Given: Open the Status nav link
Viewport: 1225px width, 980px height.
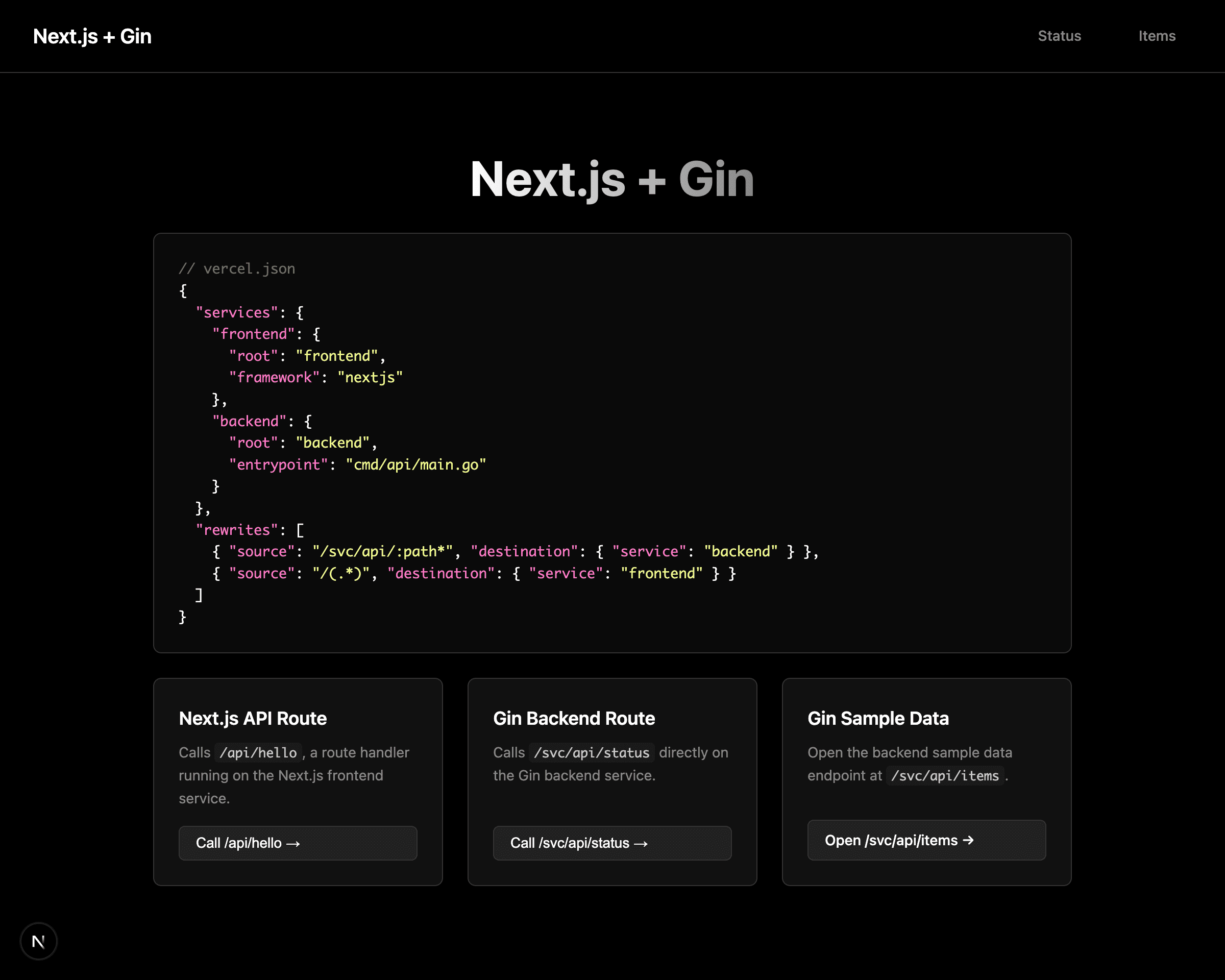Looking at the screenshot, I should (x=1059, y=36).
